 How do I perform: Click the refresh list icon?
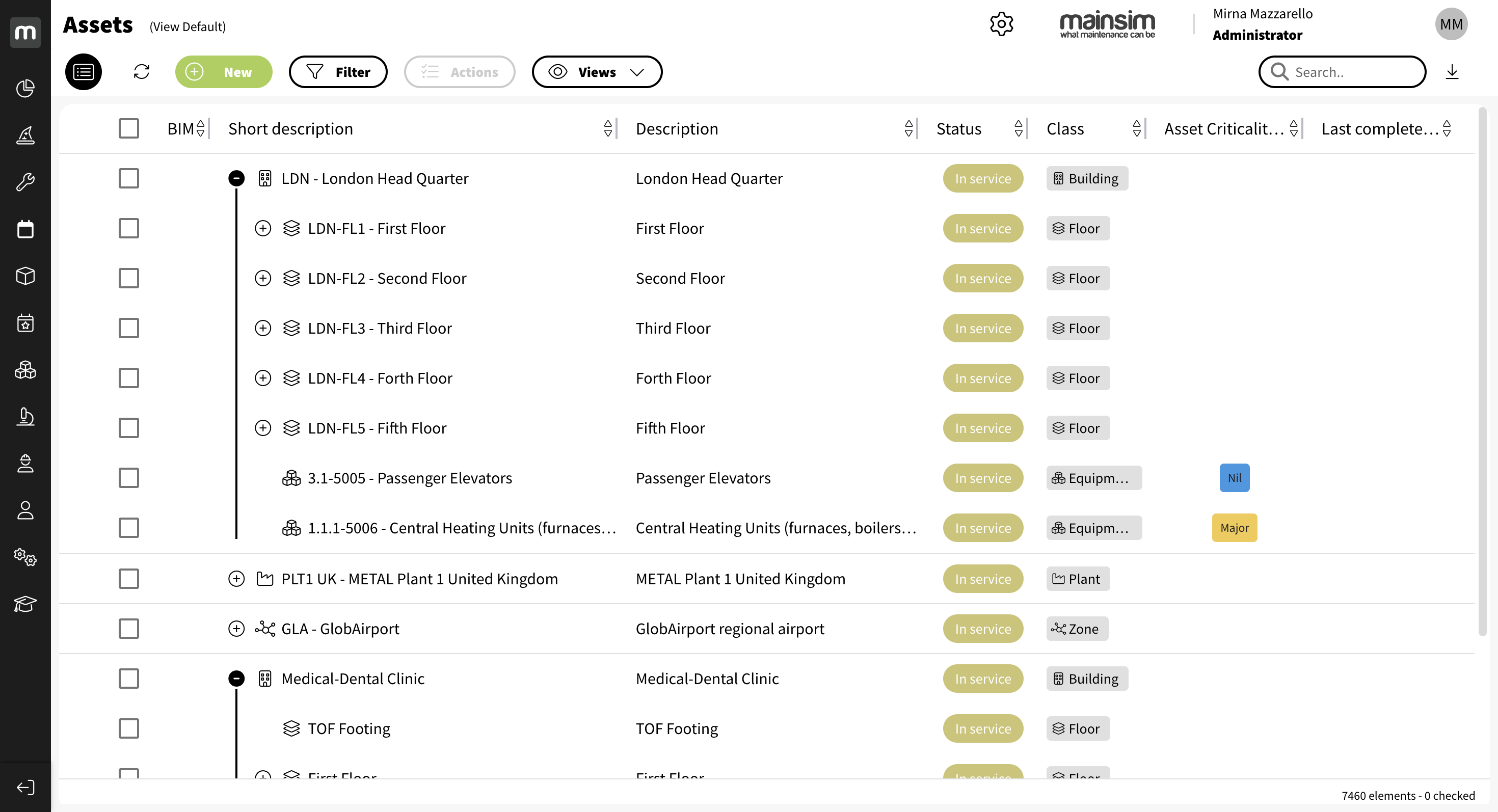141,71
